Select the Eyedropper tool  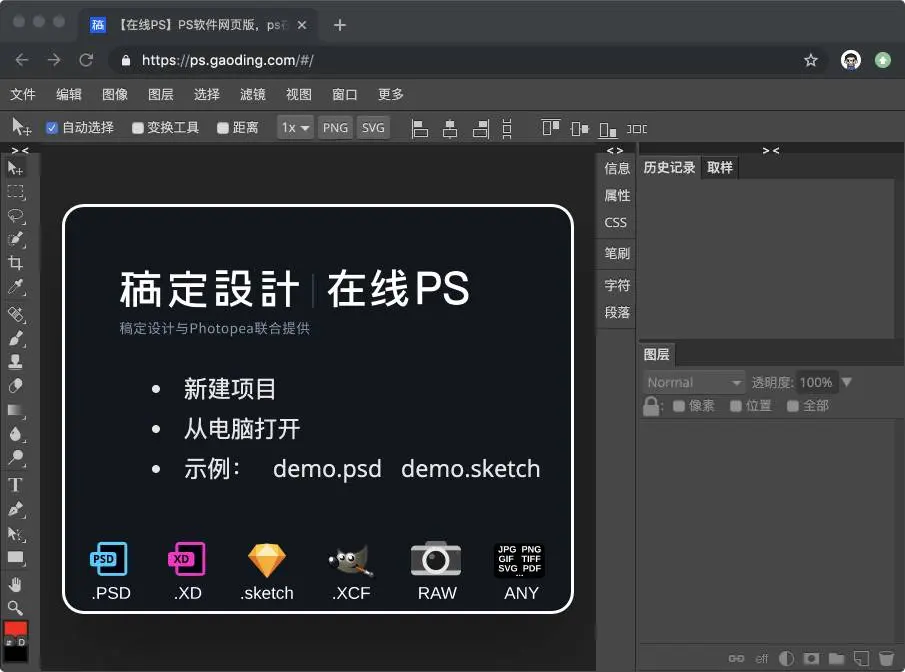tap(16, 288)
